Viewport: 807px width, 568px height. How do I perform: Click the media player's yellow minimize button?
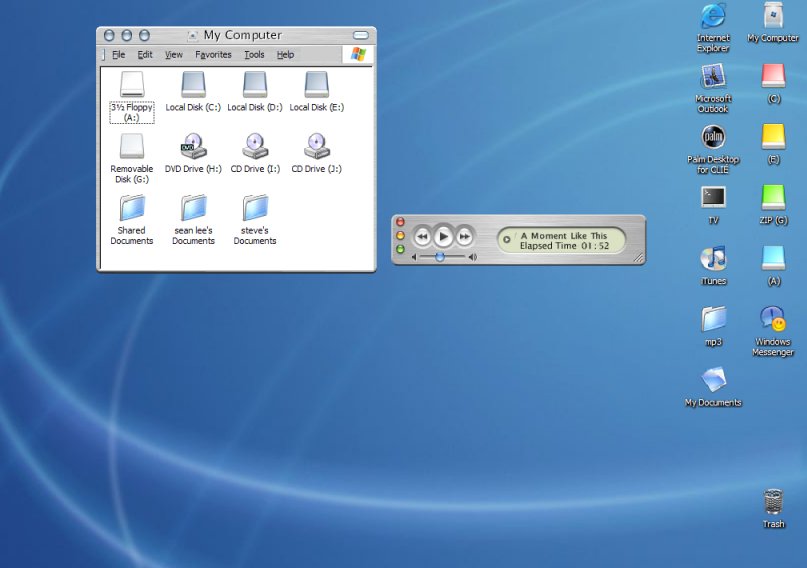(x=400, y=236)
